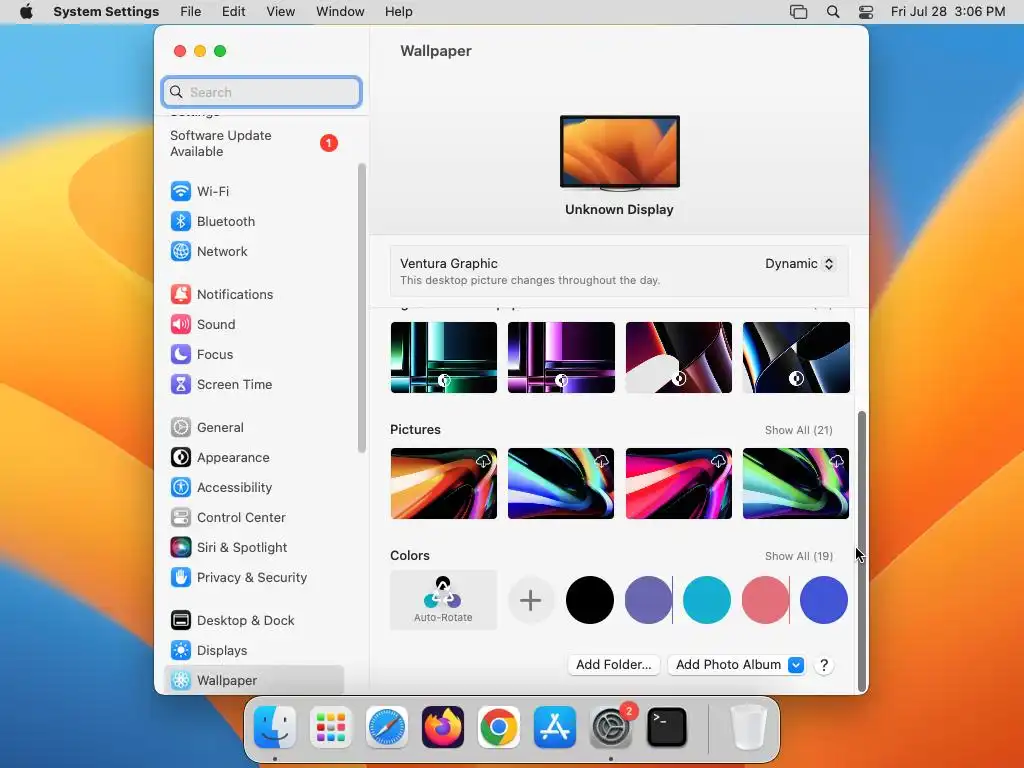Viewport: 1024px width, 768px height.
Task: Select blue-teal streak Pictures wallpaper
Action: (x=562, y=483)
